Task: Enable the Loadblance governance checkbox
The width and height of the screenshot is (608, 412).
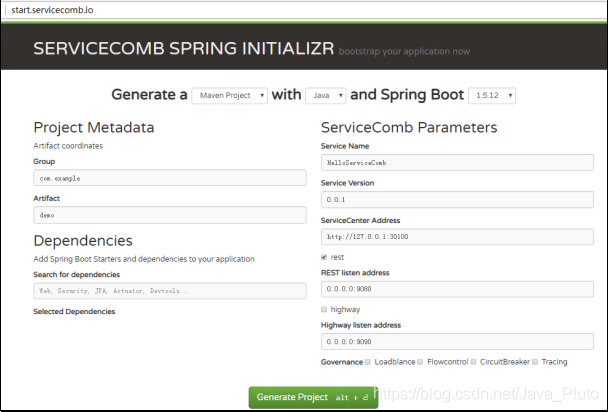Action: pos(368,362)
